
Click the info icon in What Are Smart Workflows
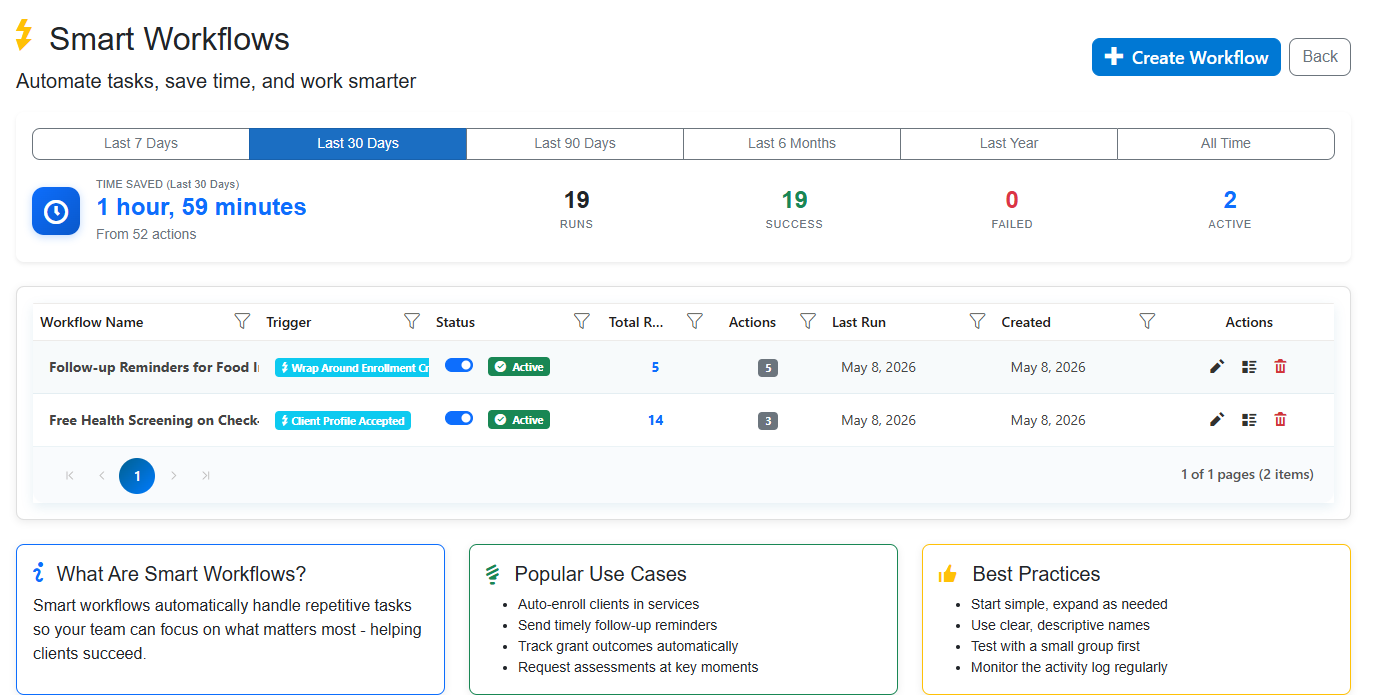(x=39, y=573)
